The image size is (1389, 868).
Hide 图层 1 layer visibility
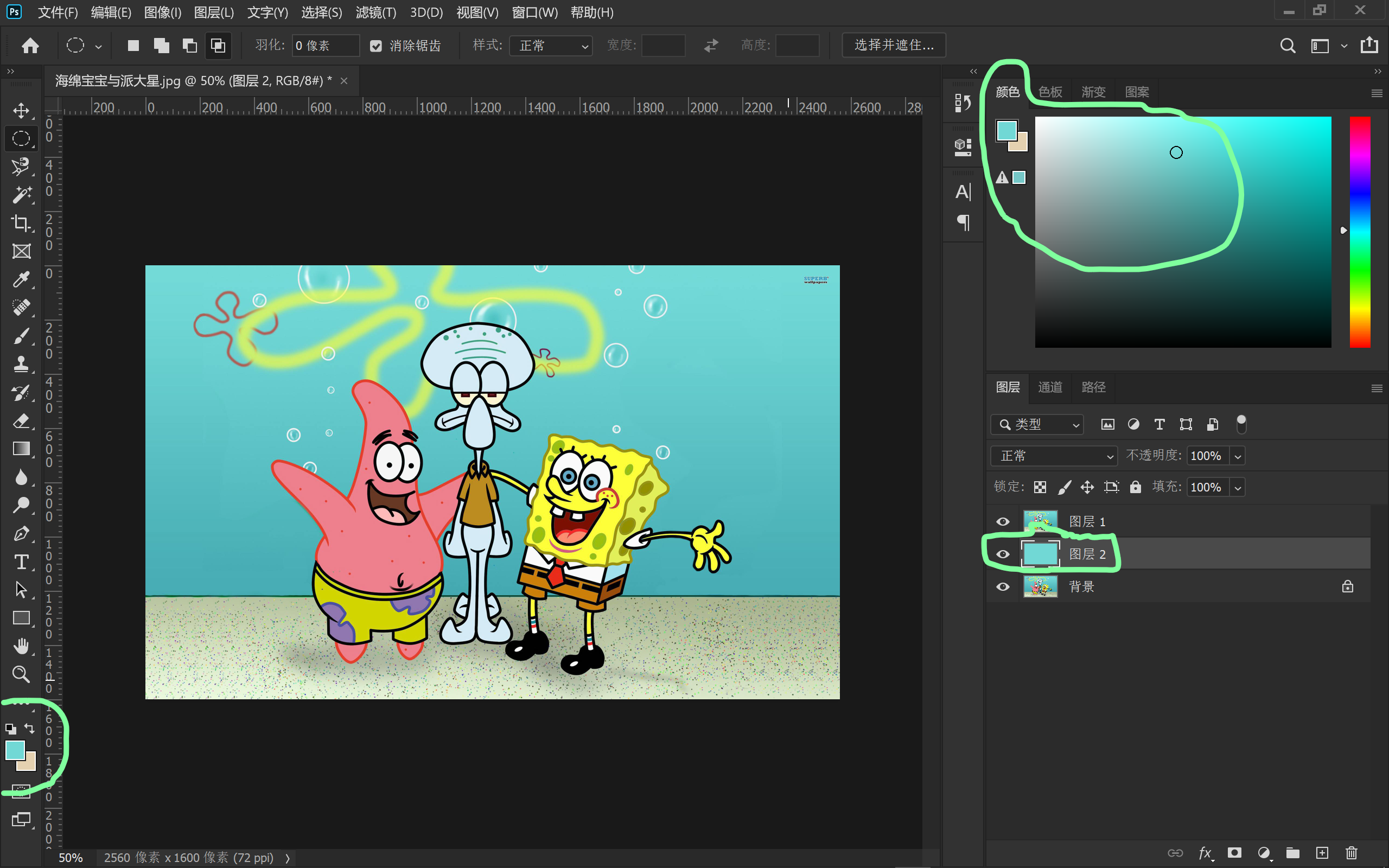point(1003,521)
